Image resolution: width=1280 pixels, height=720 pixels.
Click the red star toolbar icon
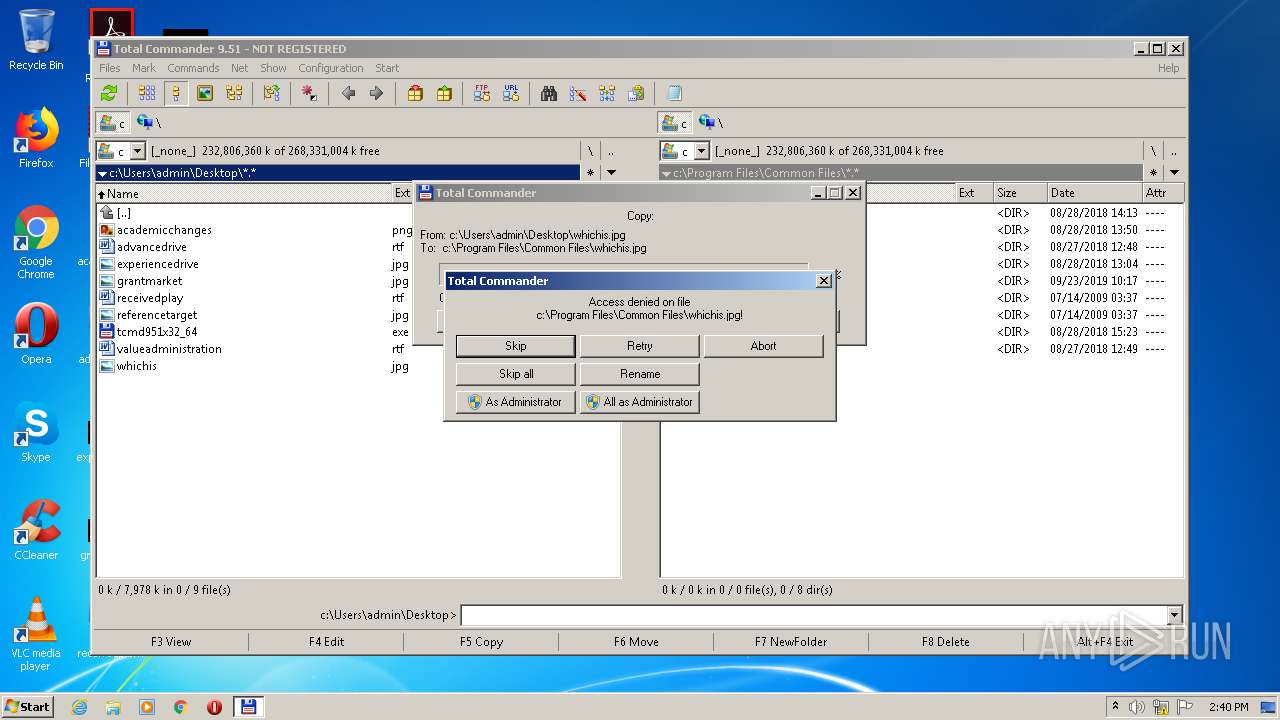pyautogui.click(x=309, y=93)
